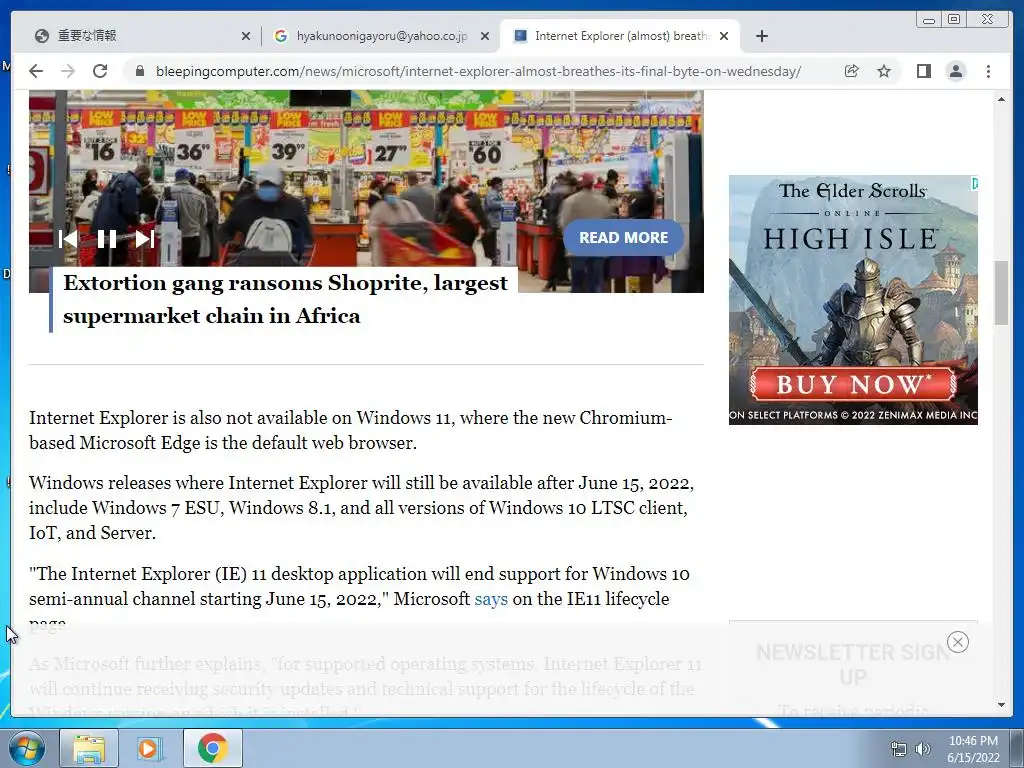Click the forward navigation arrow
This screenshot has width=1024, height=768.
click(x=68, y=71)
